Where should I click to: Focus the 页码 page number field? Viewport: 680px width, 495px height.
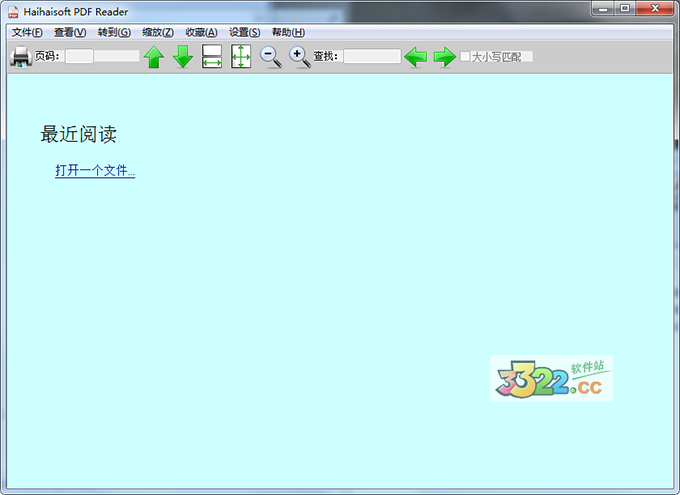click(79, 56)
